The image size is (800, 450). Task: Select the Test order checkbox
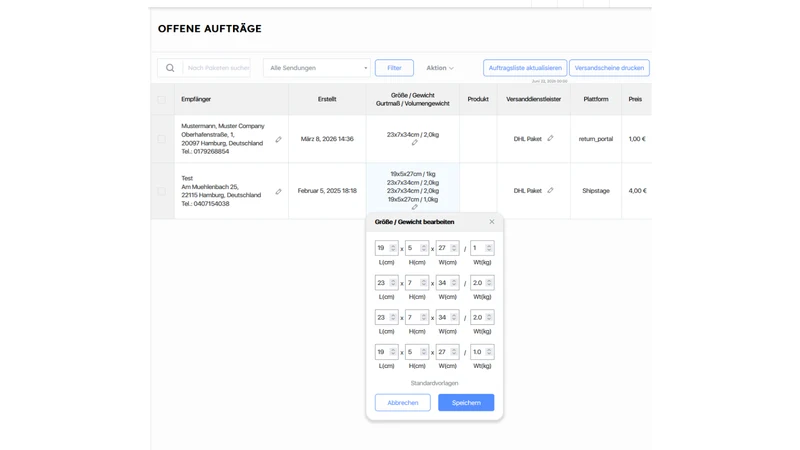point(162,191)
